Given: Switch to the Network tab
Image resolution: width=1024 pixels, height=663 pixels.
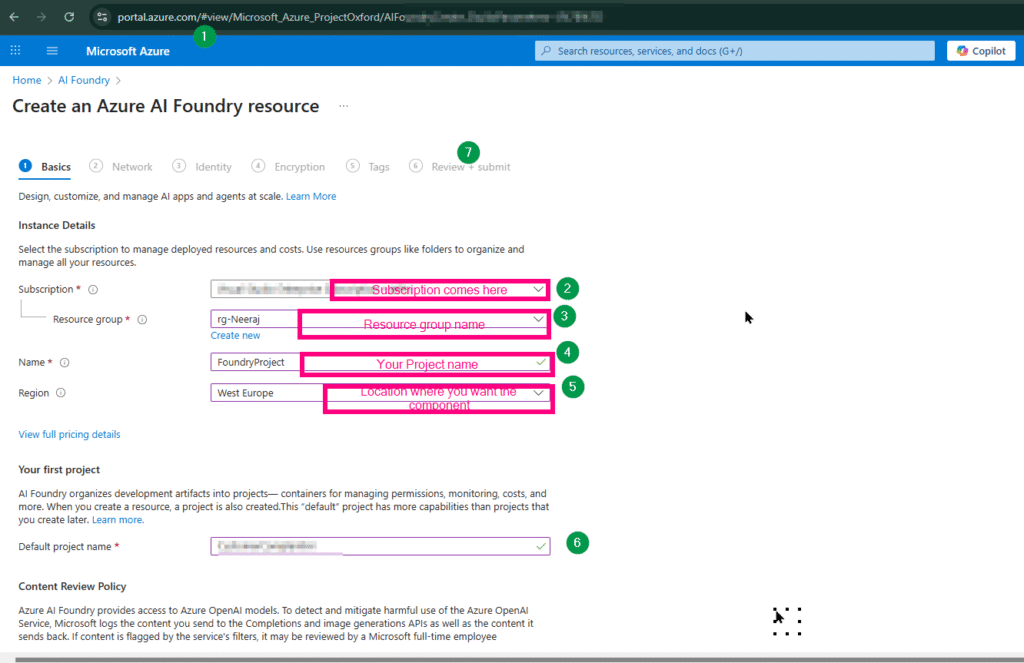Looking at the screenshot, I should click(x=121, y=167).
